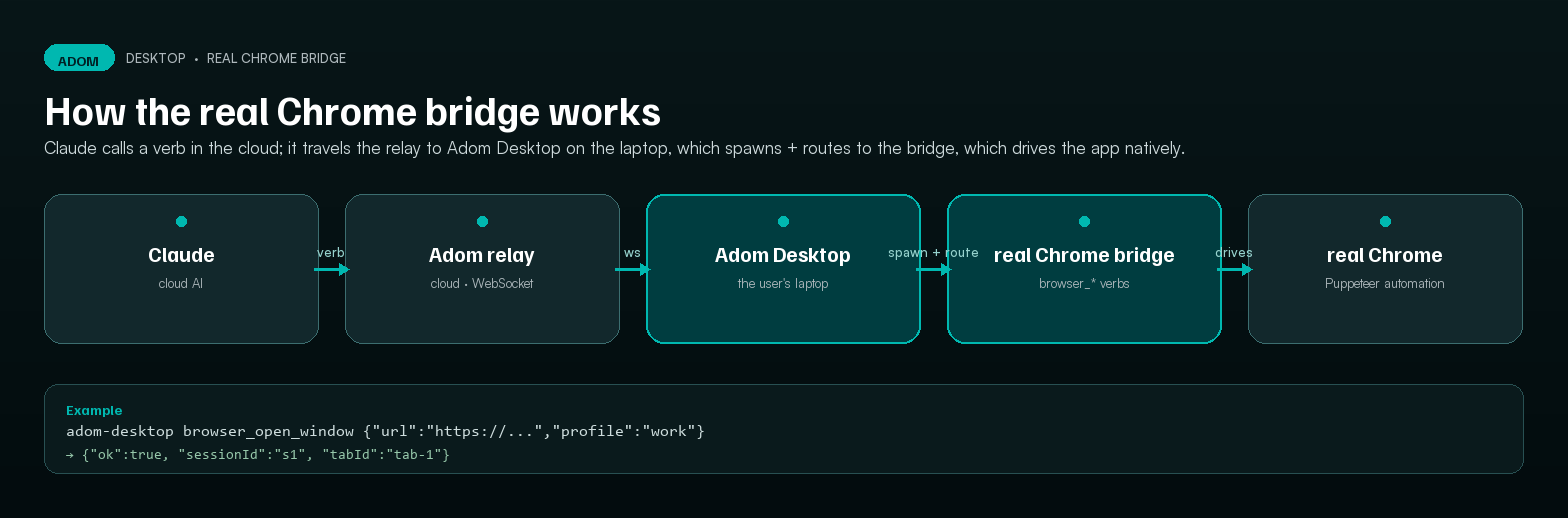Click the 'adom-desktop browser_open_window' command line
The image size is (1568, 518).
tap(386, 431)
